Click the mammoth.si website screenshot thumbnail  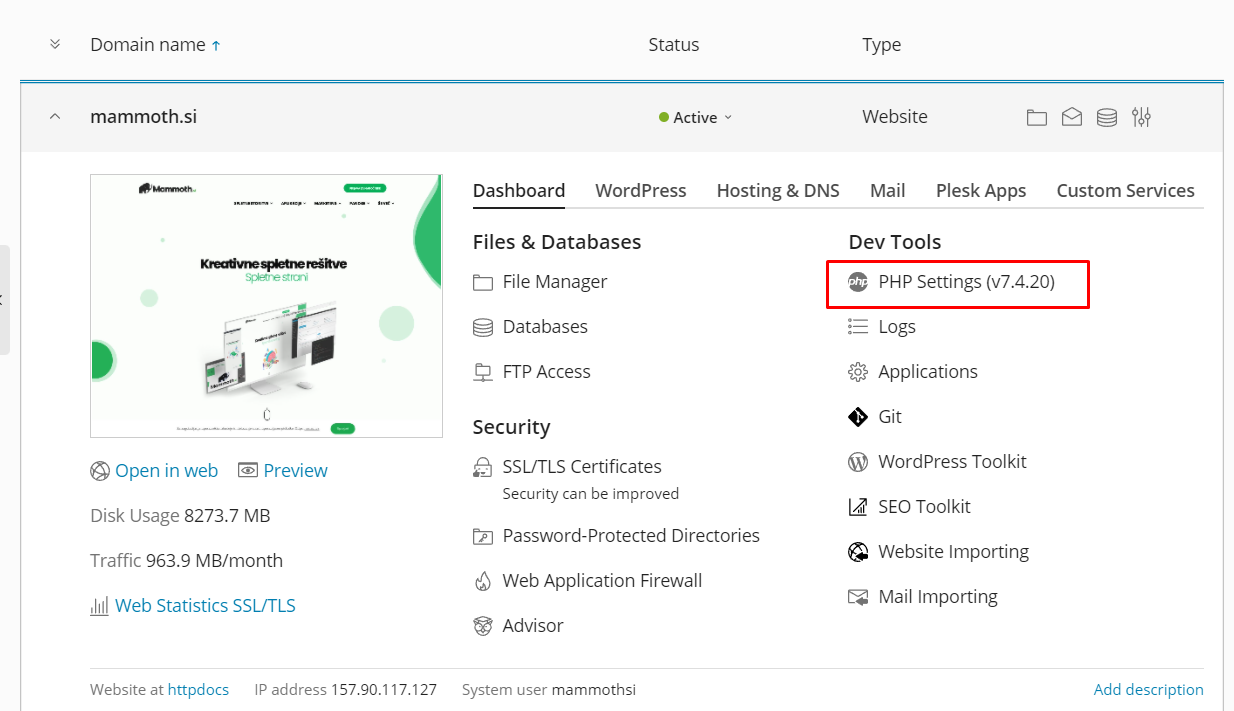(266, 306)
